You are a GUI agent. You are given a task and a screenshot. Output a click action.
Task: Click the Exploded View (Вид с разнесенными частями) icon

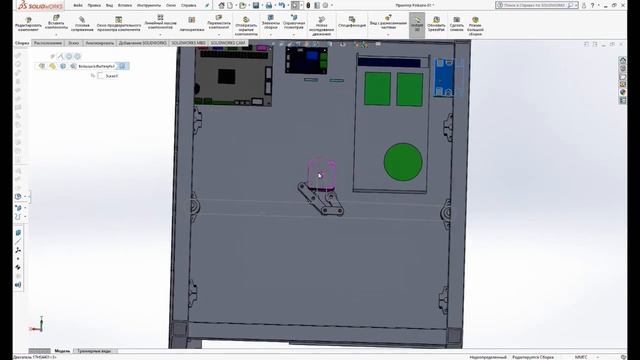pyautogui.click(x=388, y=18)
